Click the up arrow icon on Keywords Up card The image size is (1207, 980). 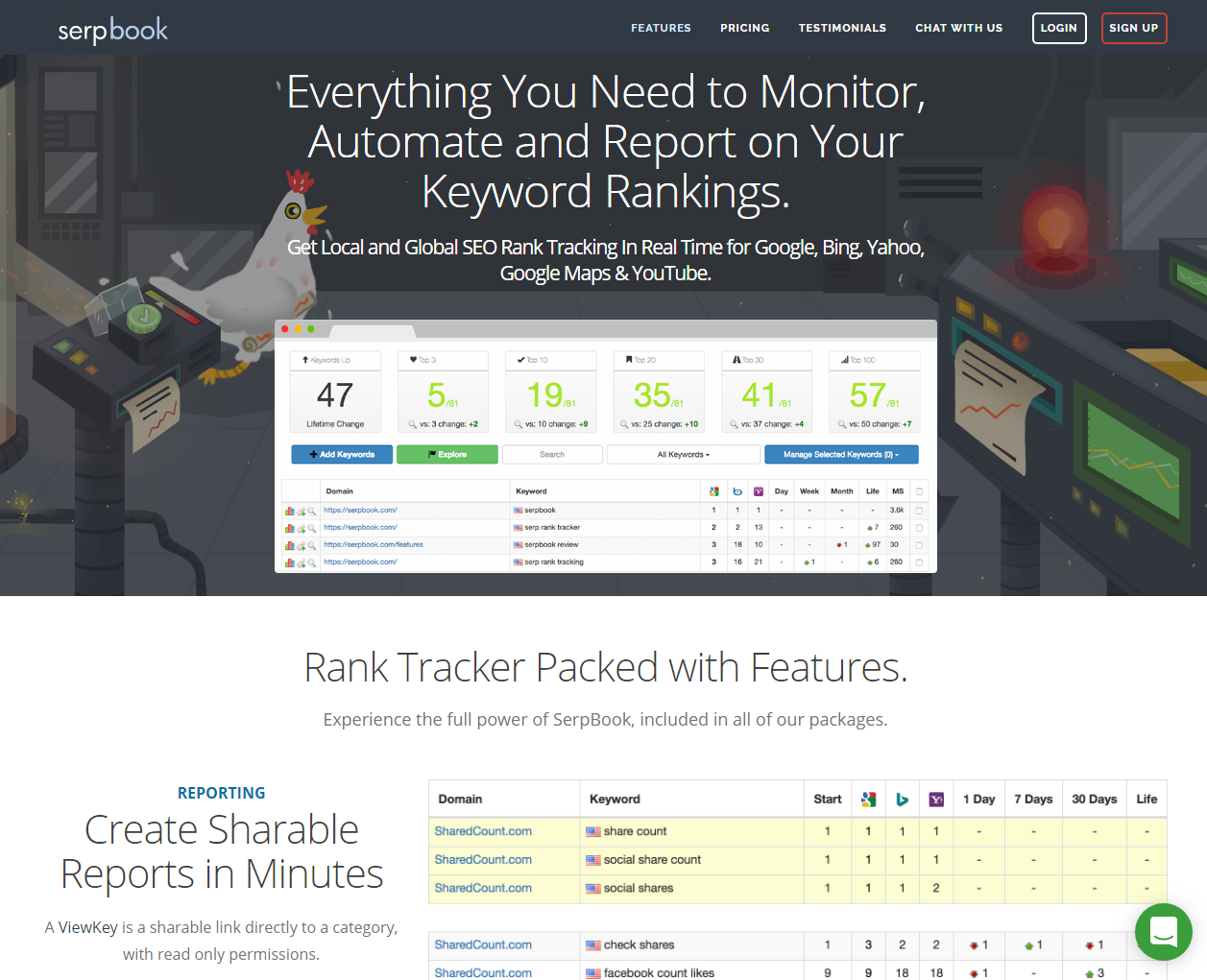(305, 360)
